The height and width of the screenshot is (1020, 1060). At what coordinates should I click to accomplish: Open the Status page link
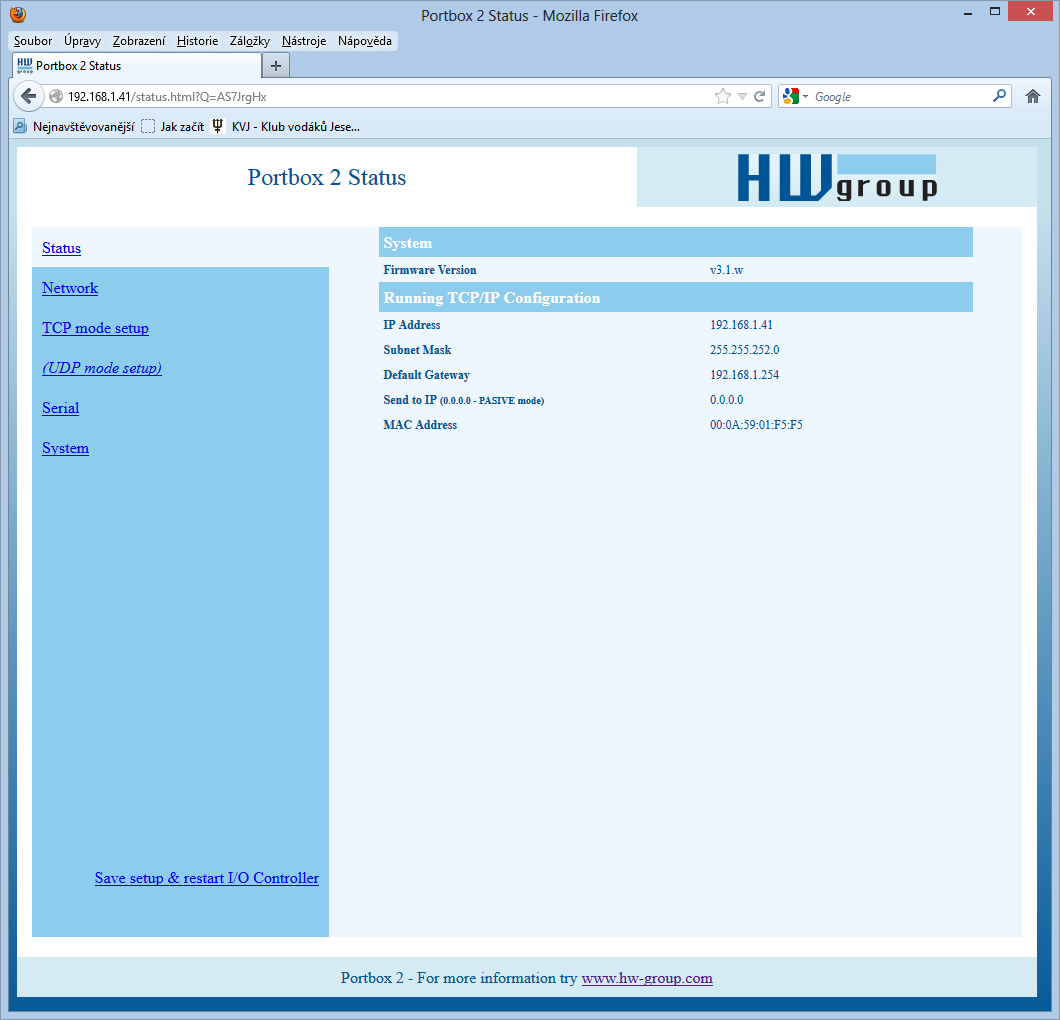tap(62, 248)
